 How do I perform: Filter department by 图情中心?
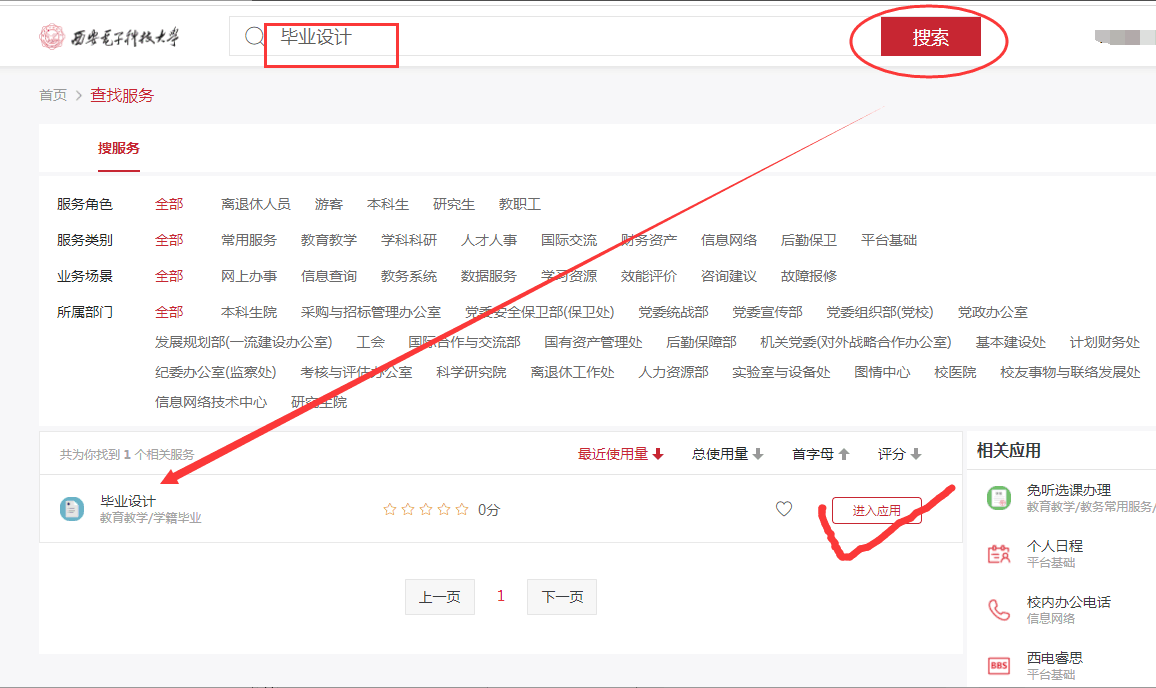(x=882, y=372)
